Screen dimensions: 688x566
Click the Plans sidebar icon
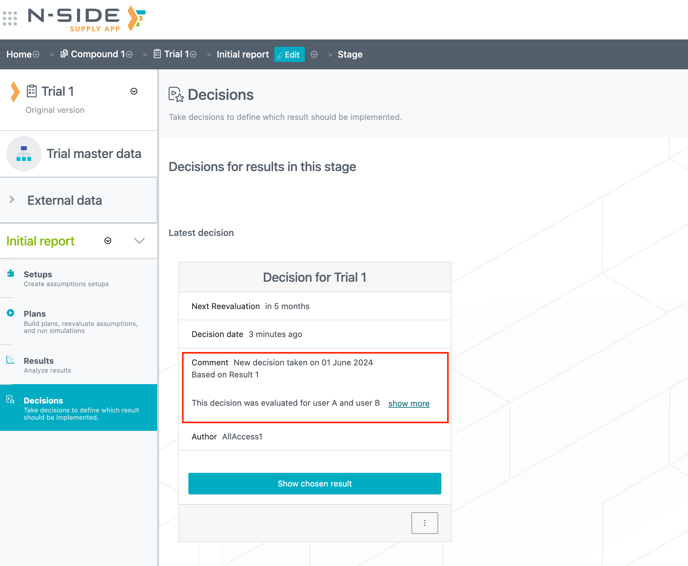[x=11, y=313]
